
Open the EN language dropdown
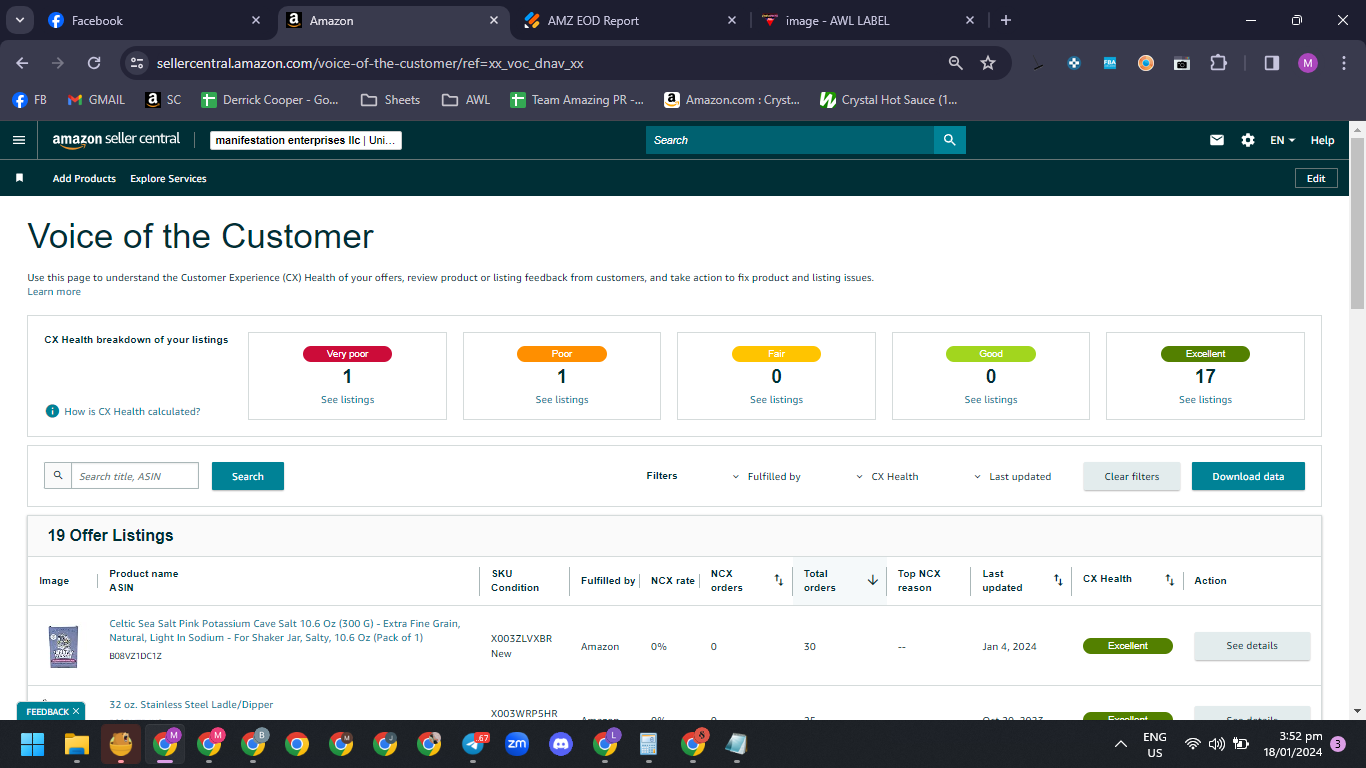click(1282, 140)
